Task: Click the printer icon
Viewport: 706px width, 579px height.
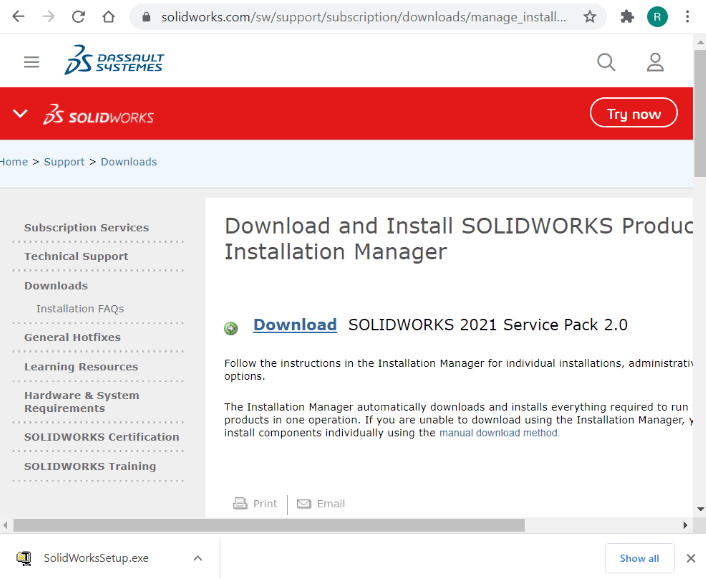Action: (240, 503)
